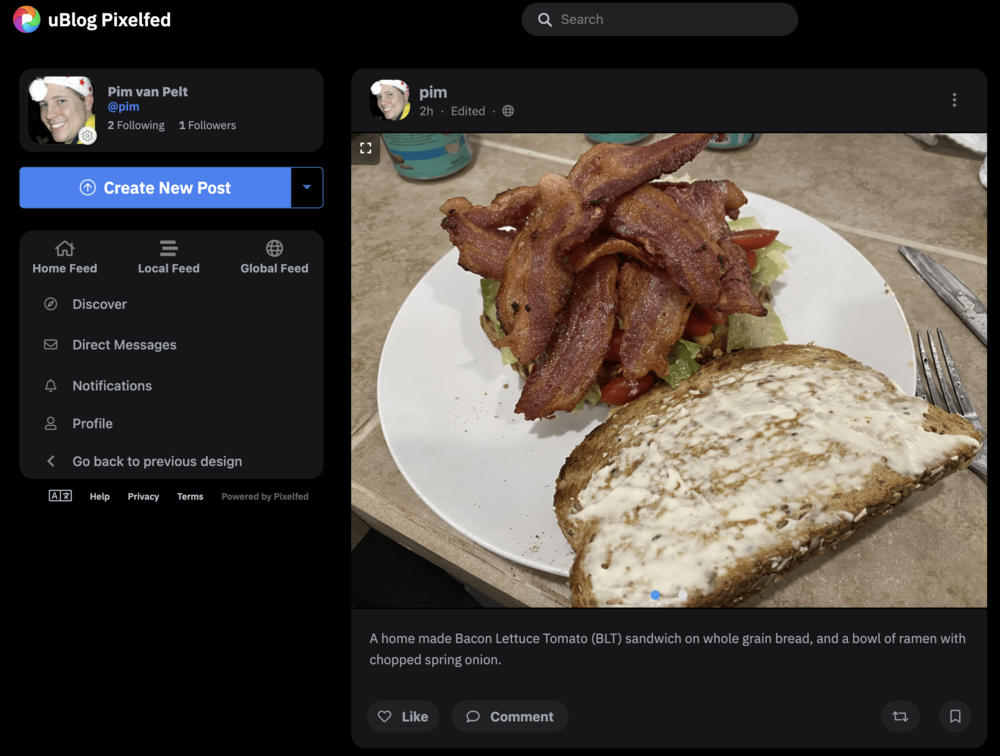Switch to the Local Feed tab
The width and height of the screenshot is (1000, 756).
click(x=168, y=257)
